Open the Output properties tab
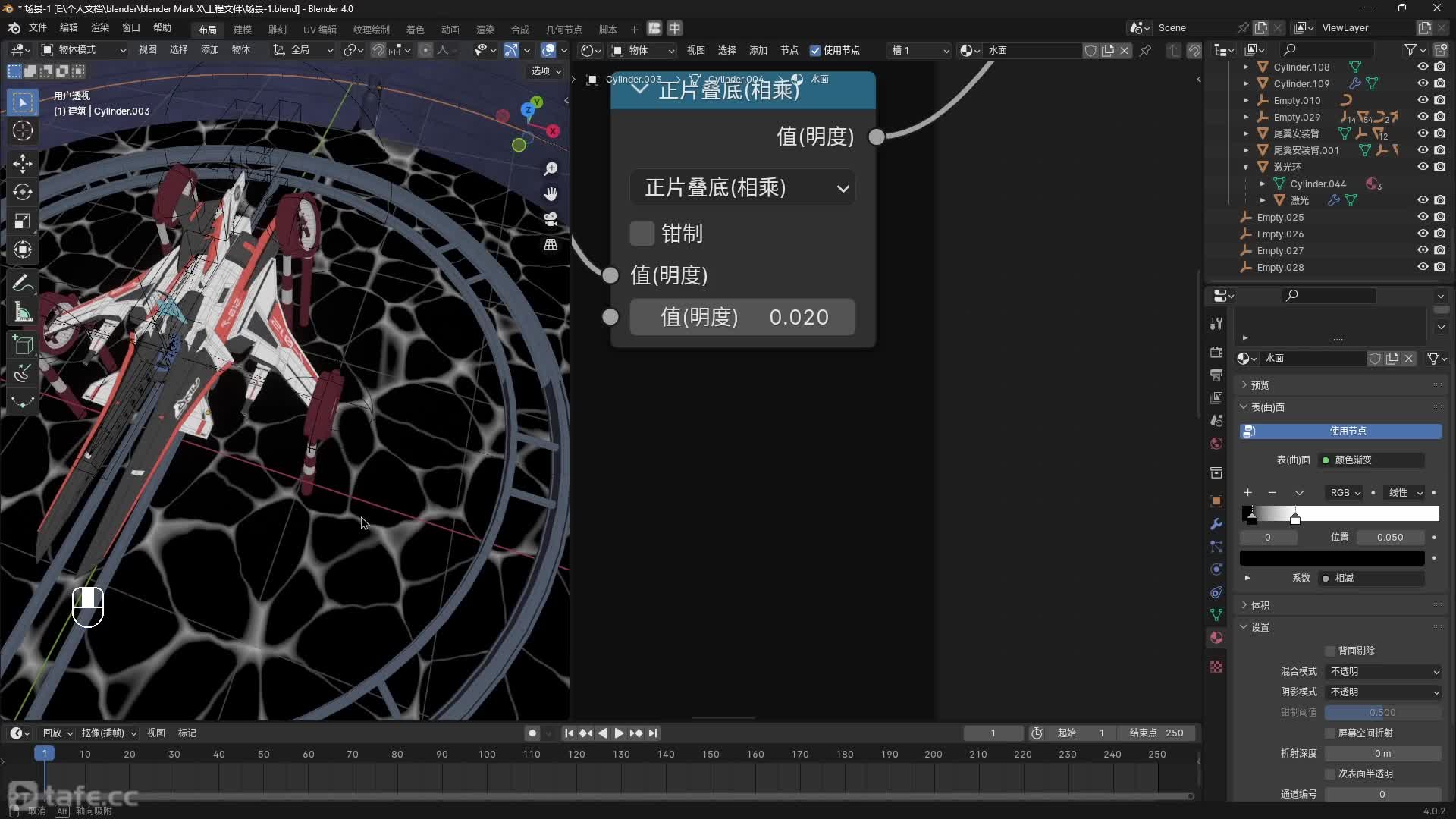The height and width of the screenshot is (819, 1456). (x=1216, y=375)
